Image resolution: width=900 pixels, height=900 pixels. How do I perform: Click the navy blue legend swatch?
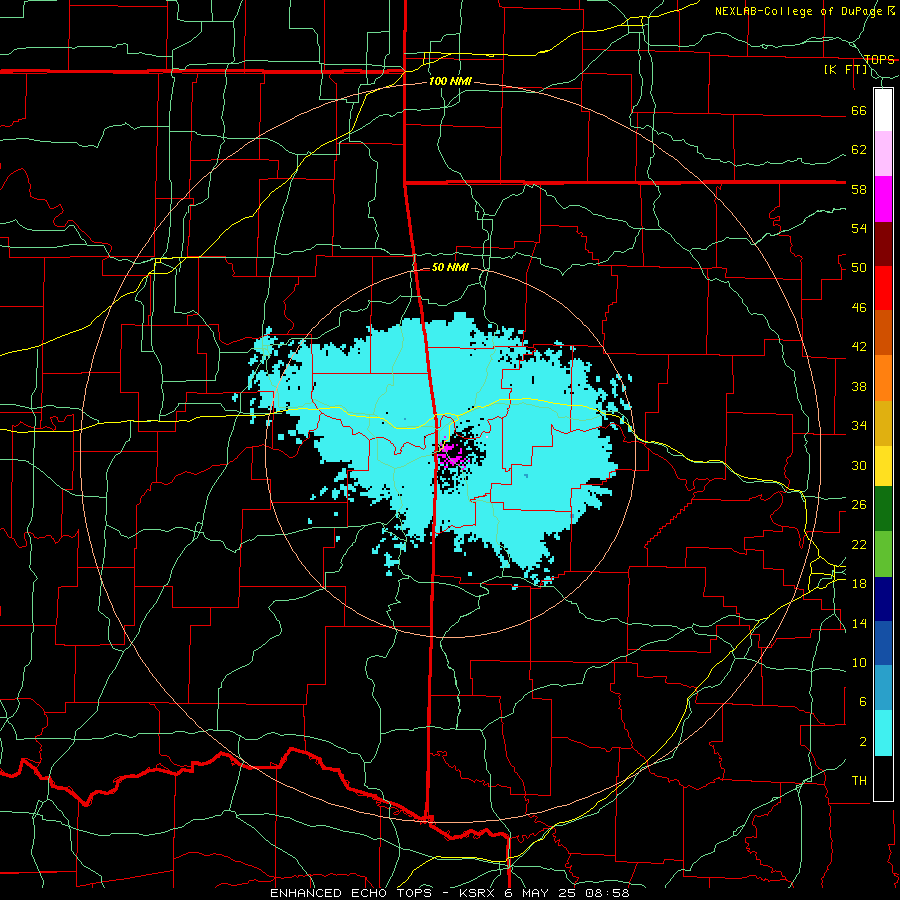click(x=883, y=599)
